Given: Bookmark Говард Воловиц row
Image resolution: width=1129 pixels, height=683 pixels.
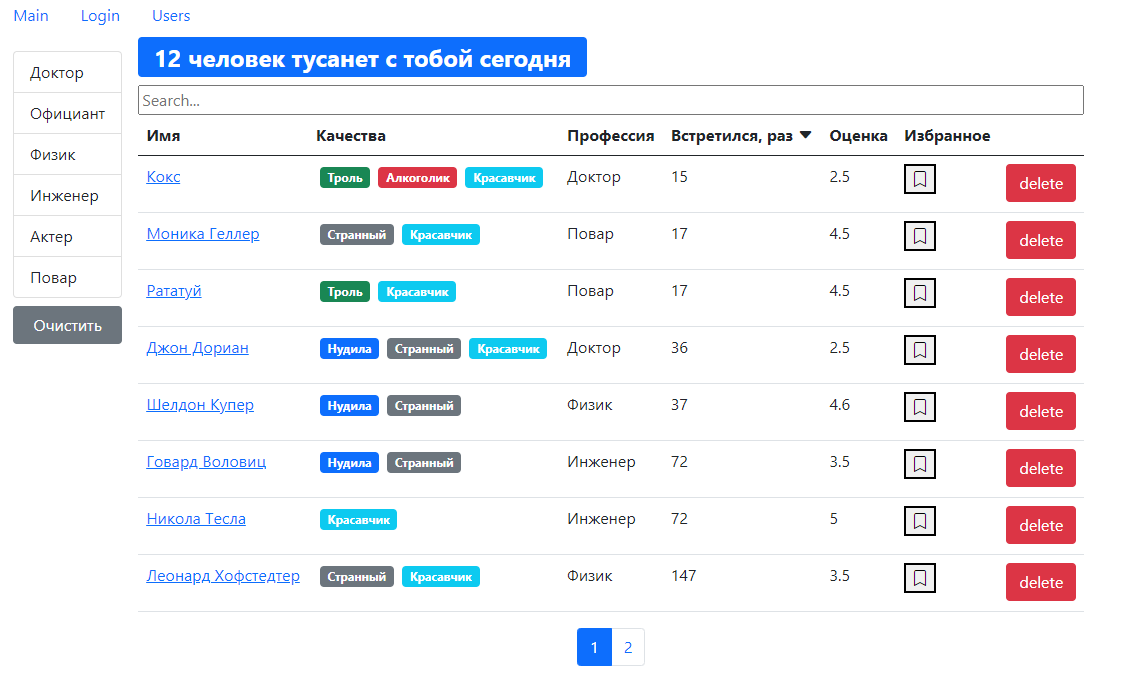Looking at the screenshot, I should coord(919,464).
